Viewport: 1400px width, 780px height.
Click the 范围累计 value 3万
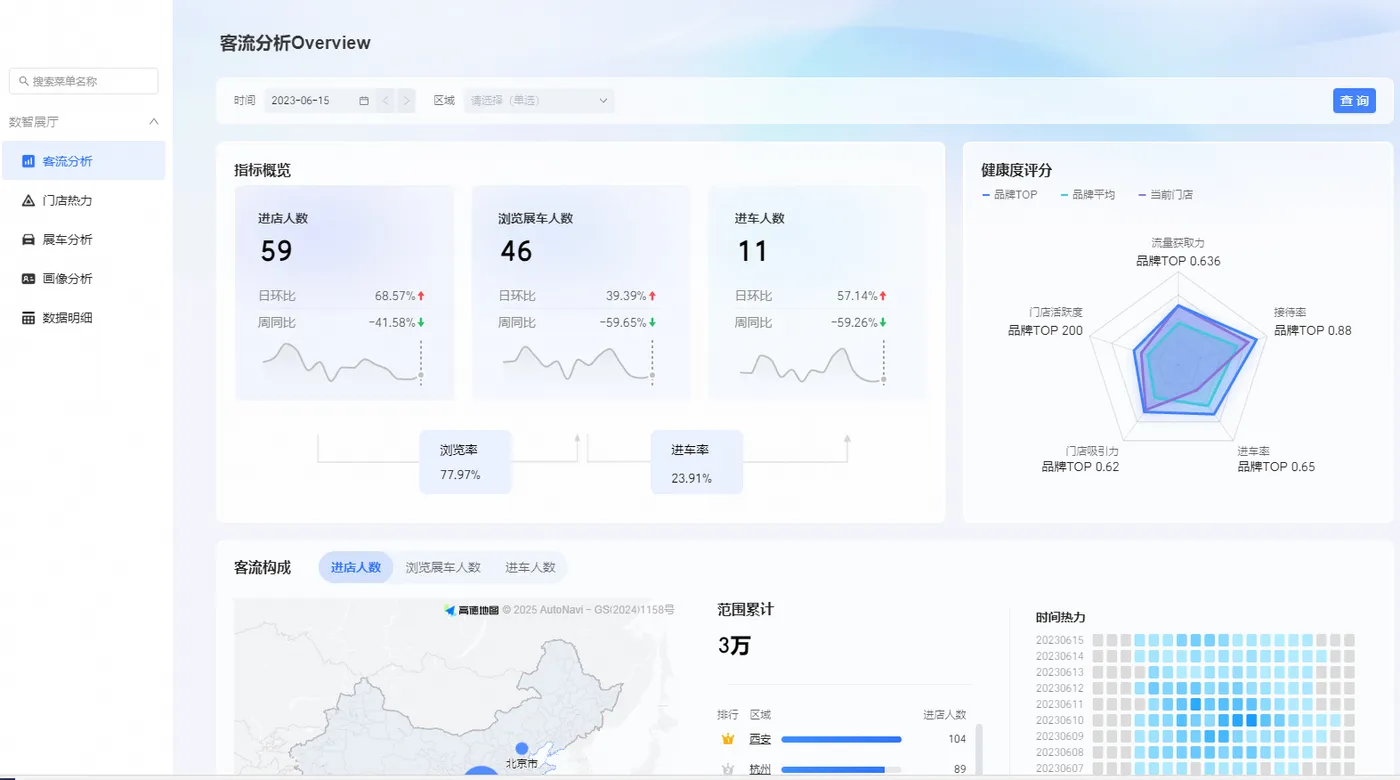[734, 646]
